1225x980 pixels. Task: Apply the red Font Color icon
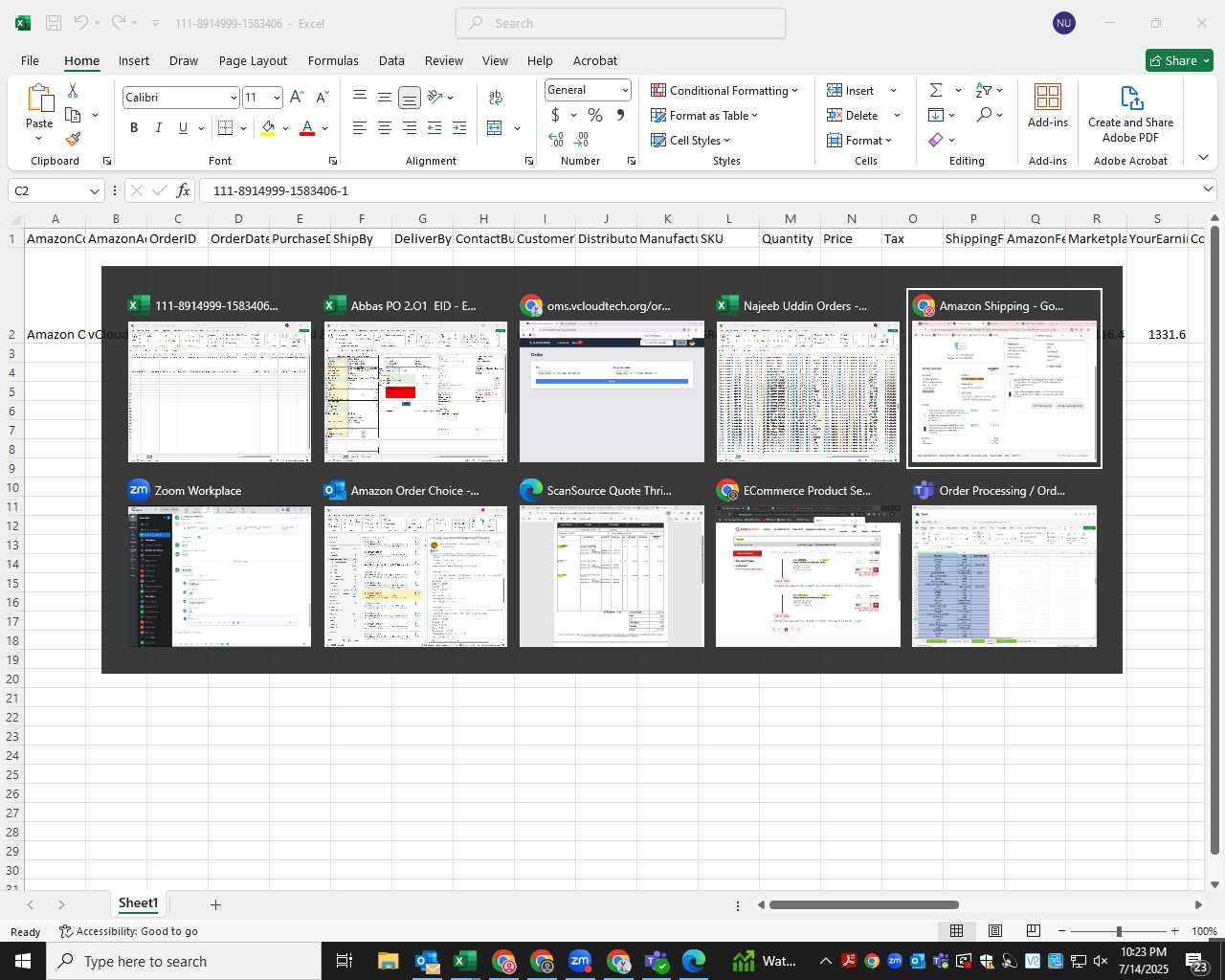[307, 127]
